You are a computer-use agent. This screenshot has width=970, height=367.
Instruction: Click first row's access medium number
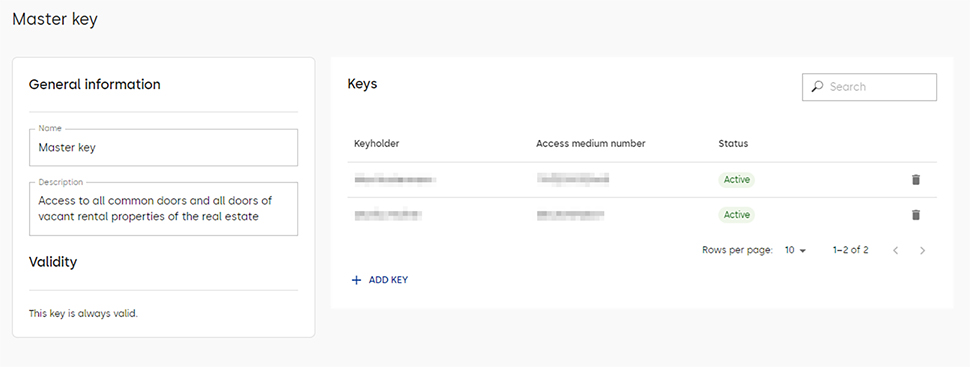click(x=573, y=179)
